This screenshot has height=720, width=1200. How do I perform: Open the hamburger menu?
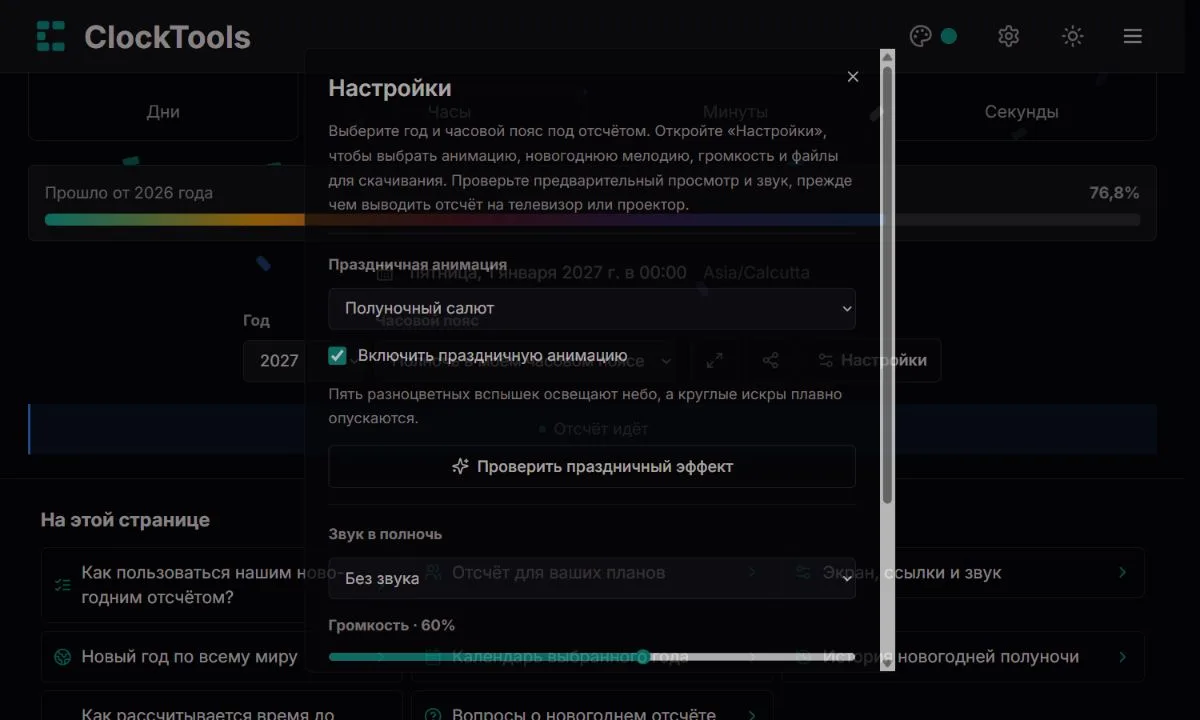tap(1132, 36)
